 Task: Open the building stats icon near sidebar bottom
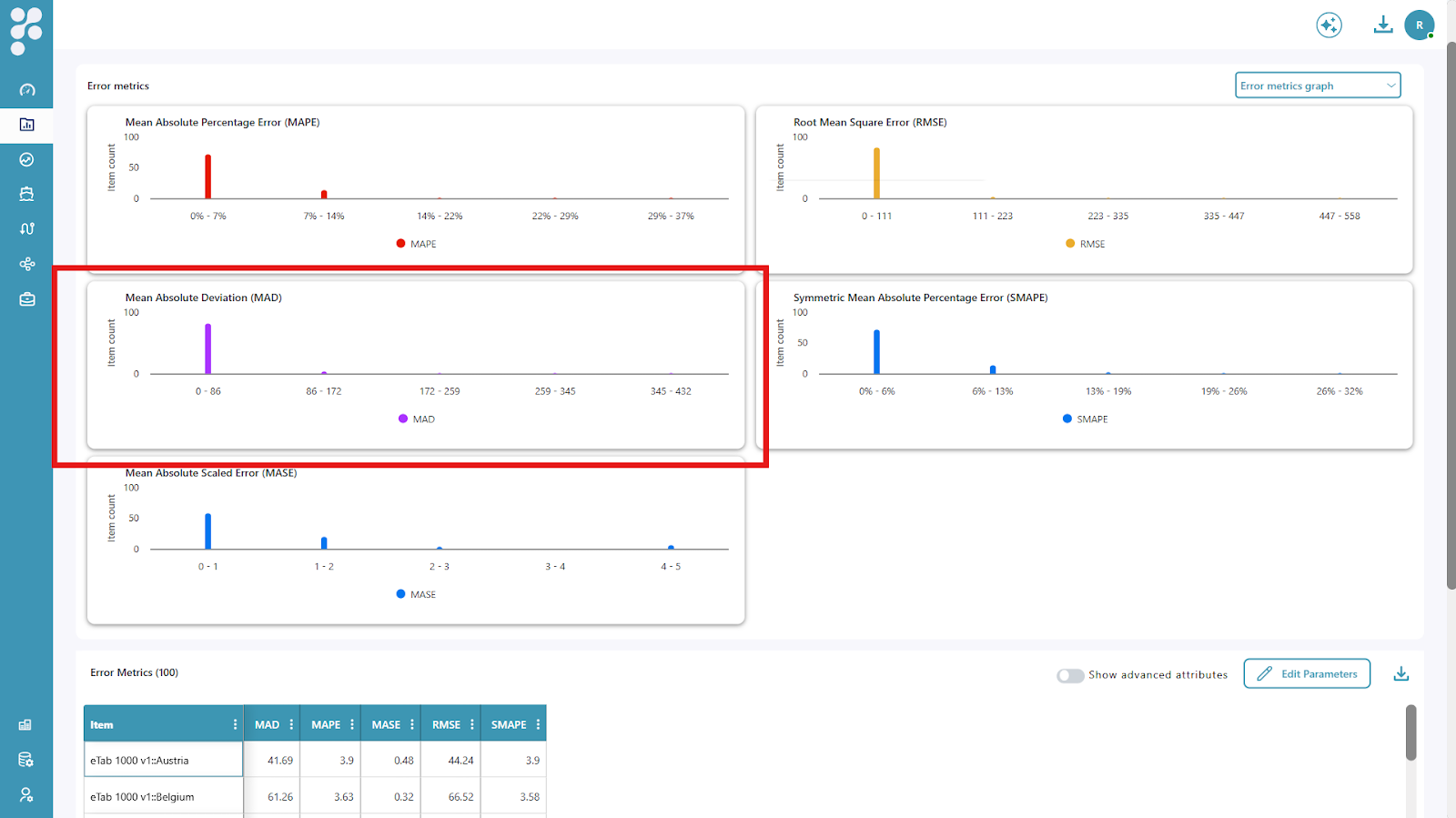25,725
